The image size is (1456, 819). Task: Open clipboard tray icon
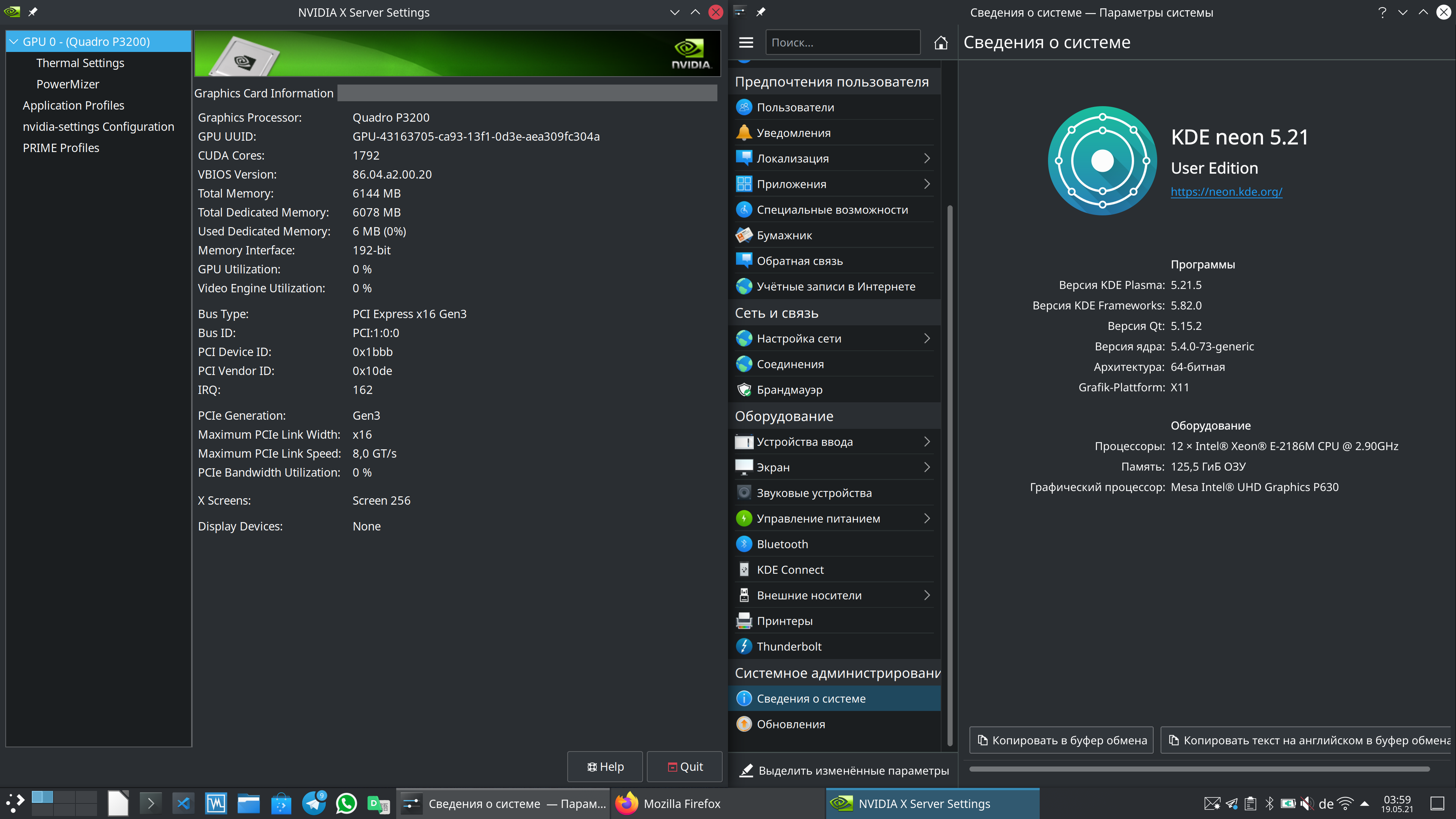[x=1251, y=803]
